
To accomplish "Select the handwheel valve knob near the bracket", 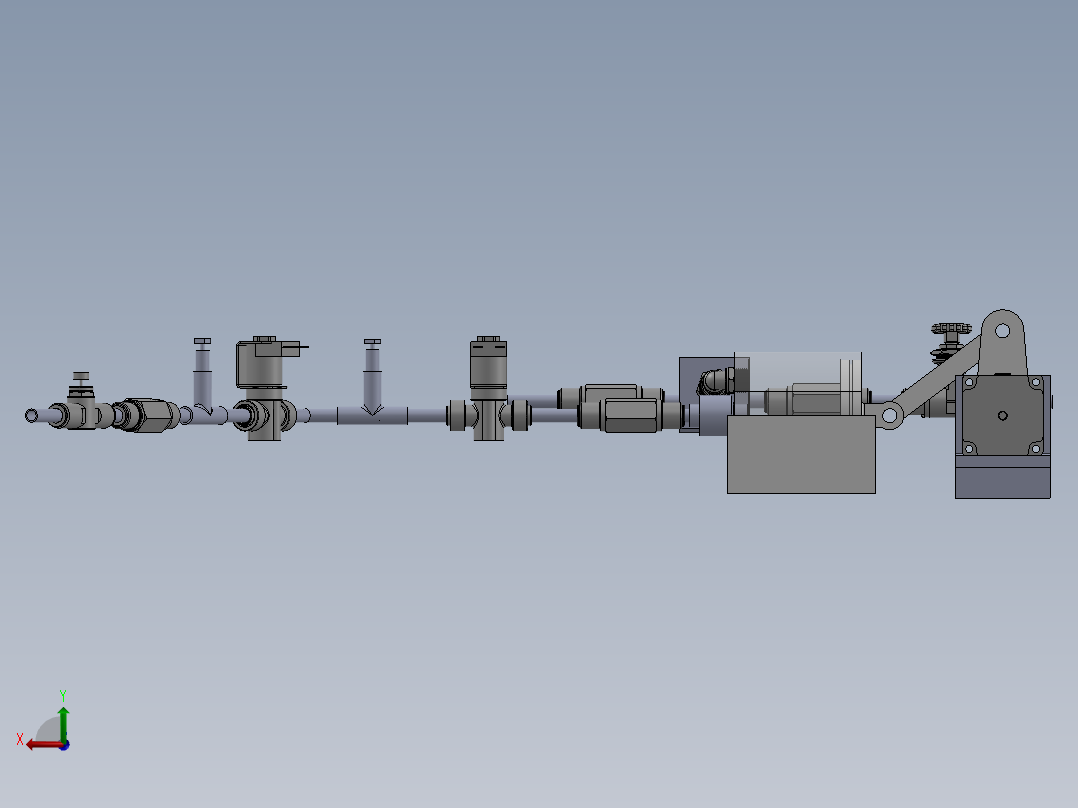I will click(x=952, y=329).
